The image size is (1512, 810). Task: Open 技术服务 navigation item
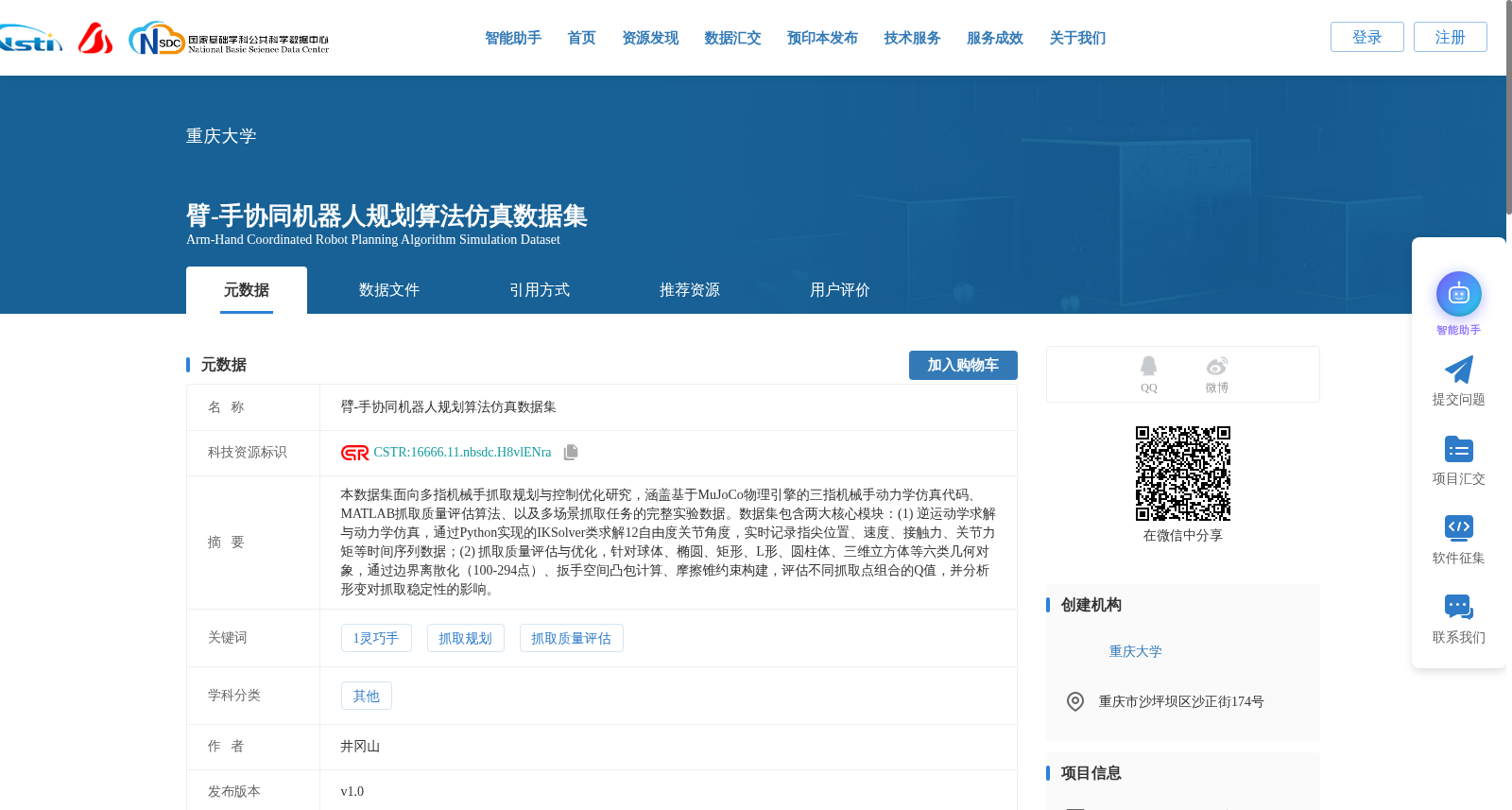pos(912,38)
